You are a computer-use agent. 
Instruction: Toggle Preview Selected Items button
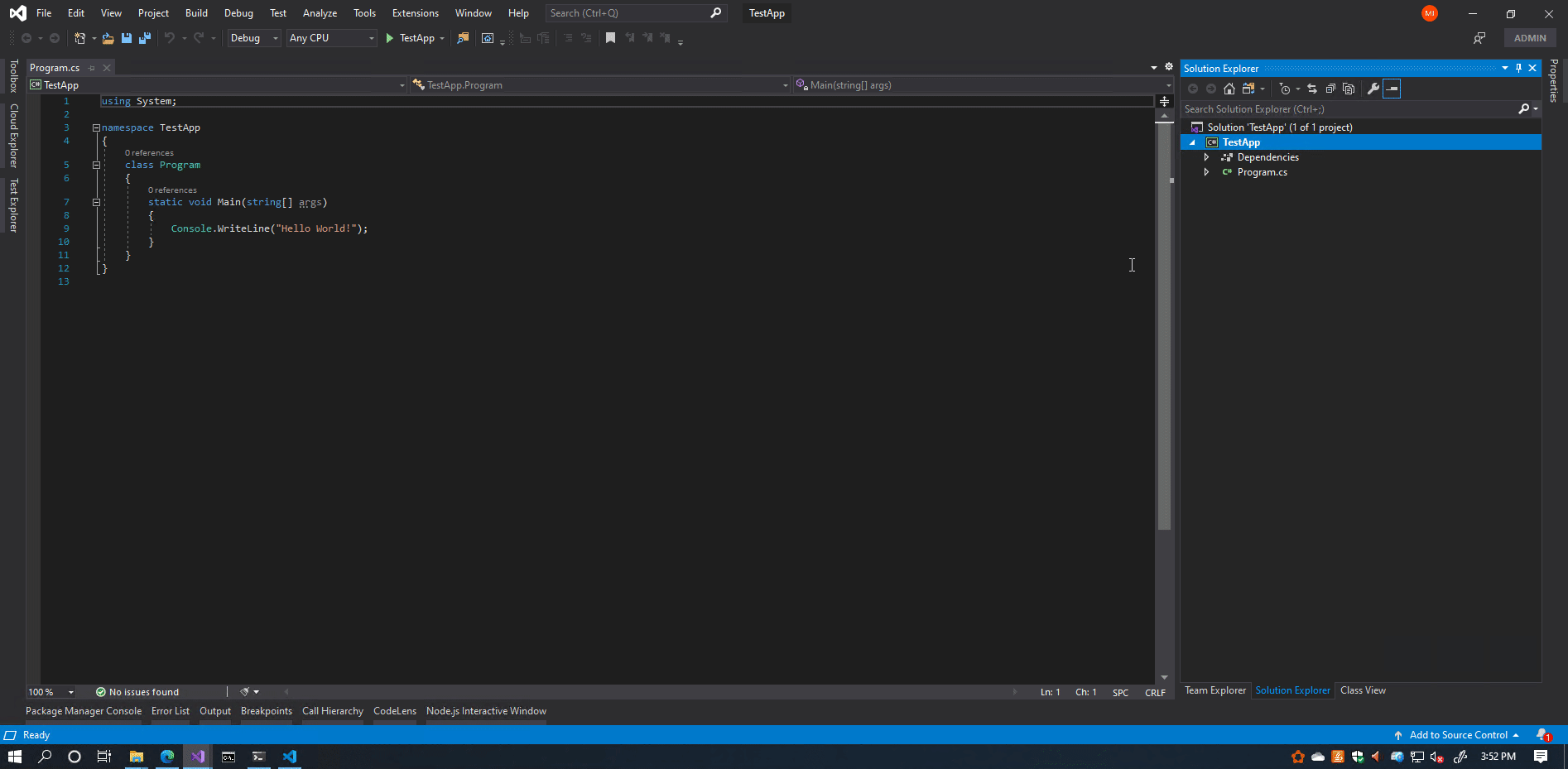pyautogui.click(x=1392, y=89)
